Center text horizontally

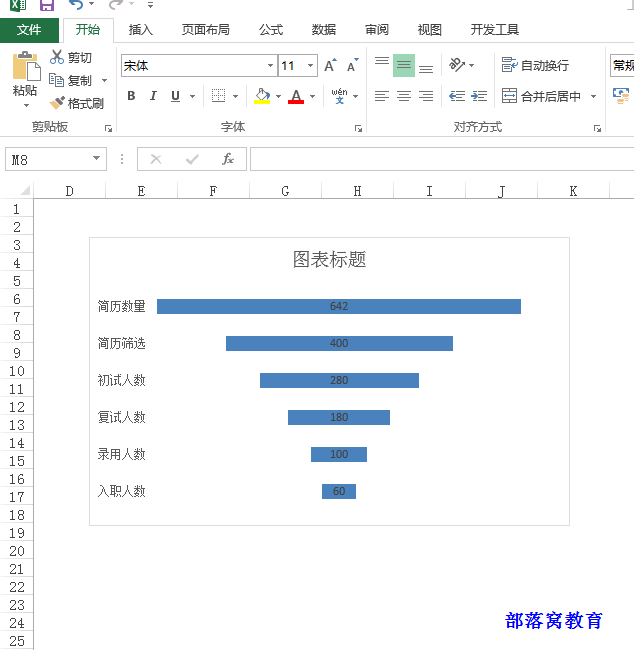click(404, 96)
